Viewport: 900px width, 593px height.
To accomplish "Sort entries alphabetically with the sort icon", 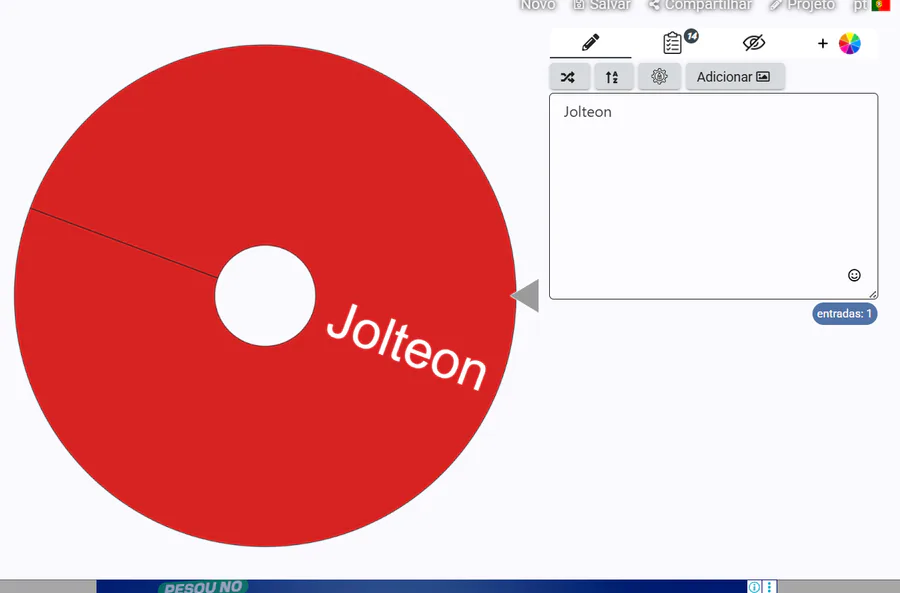I will [x=613, y=77].
